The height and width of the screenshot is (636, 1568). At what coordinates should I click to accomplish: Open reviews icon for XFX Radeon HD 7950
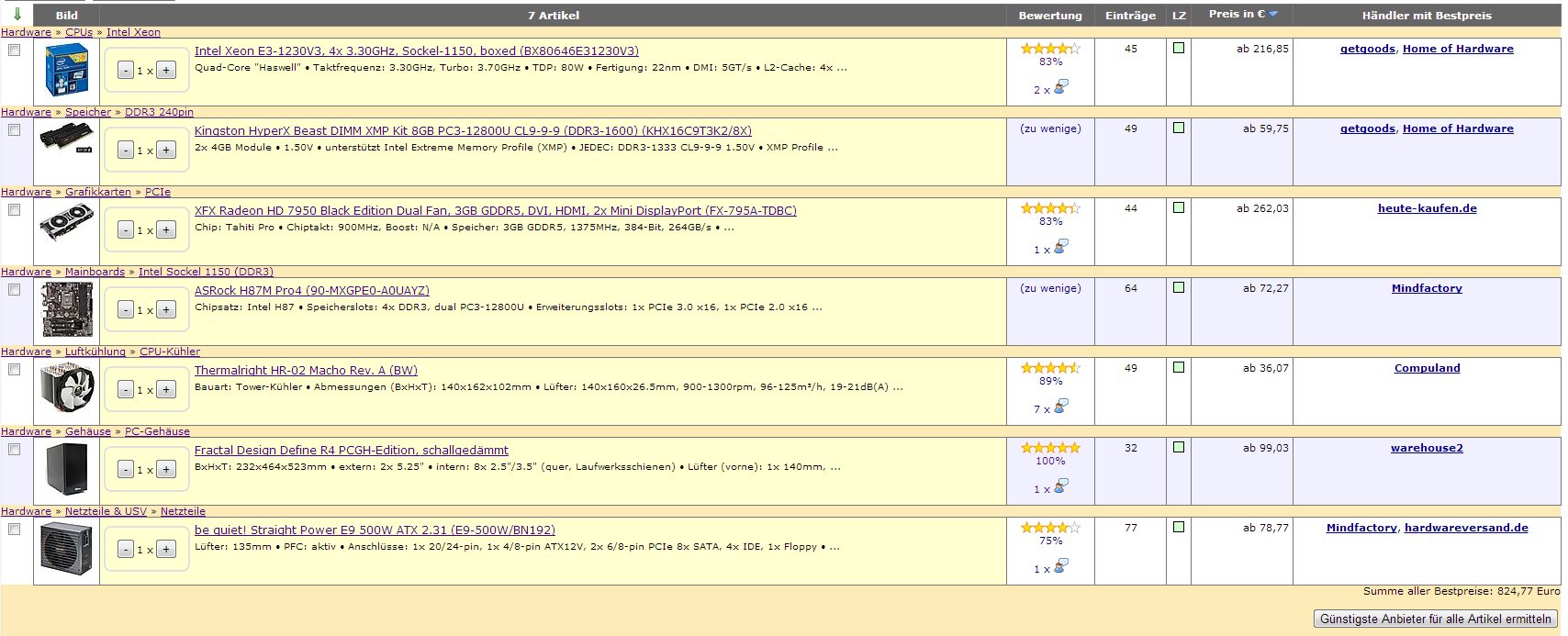point(1061,247)
